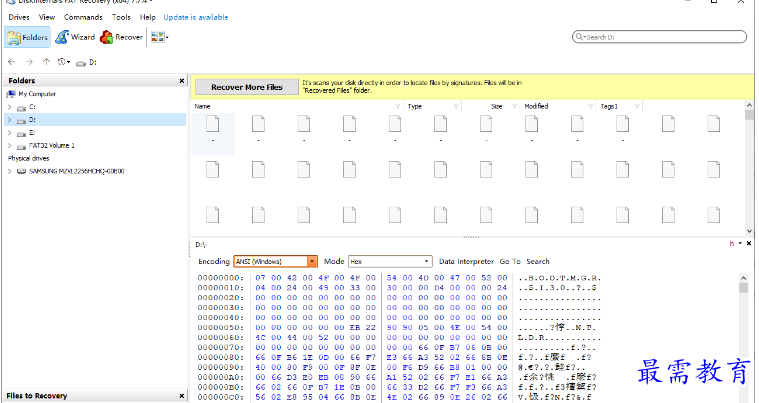This screenshot has height=403, width=759.
Task: Open the Commands menu
Action: [x=83, y=17]
